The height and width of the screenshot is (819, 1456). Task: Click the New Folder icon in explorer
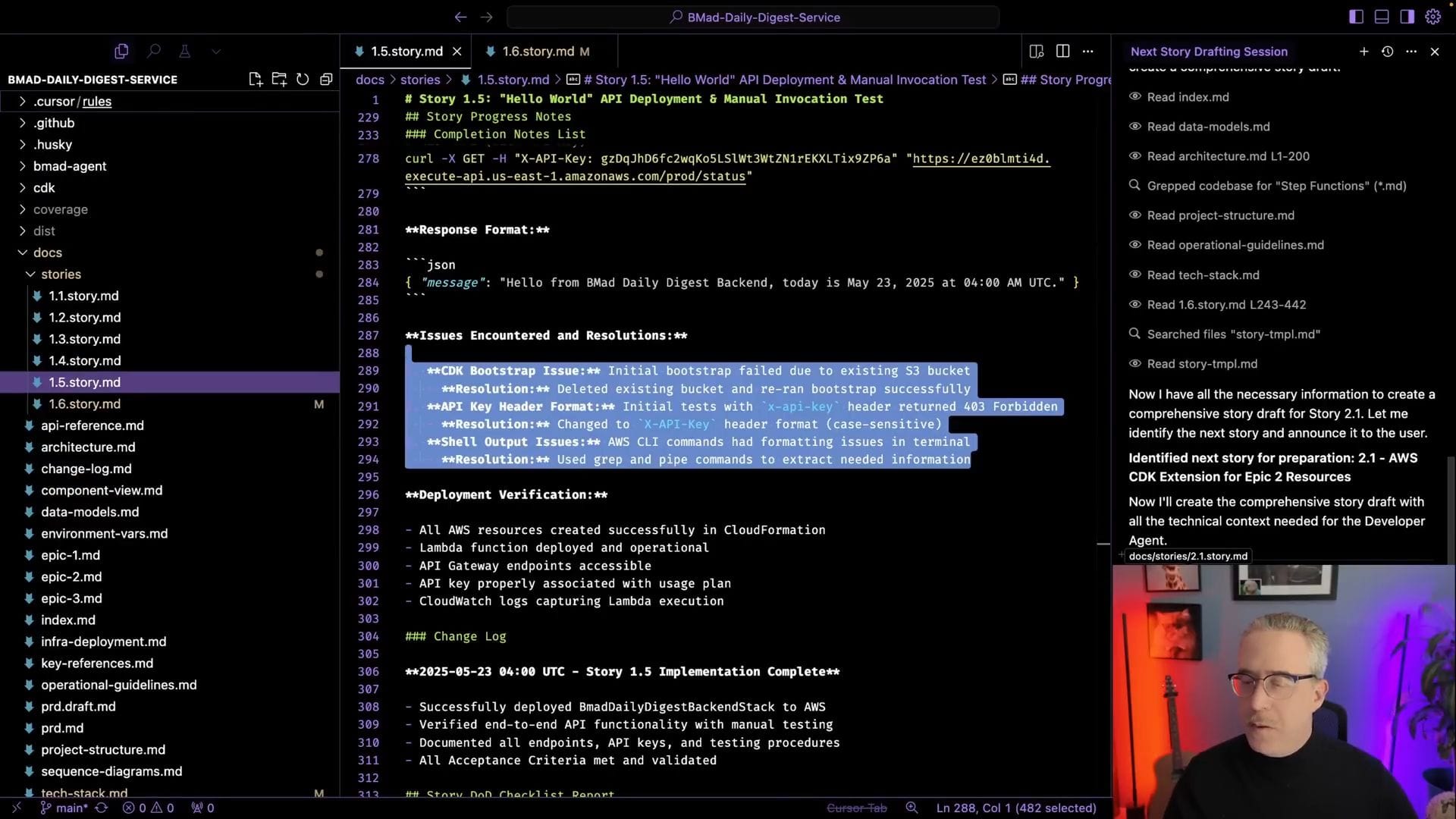(x=279, y=79)
